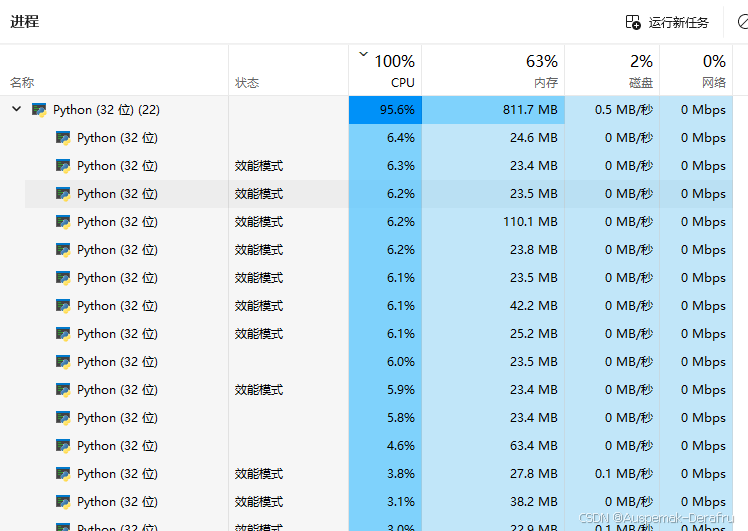Viewport: 748px width, 531px height.
Task: Click the 811.7 MB memory cell
Action: (493, 110)
